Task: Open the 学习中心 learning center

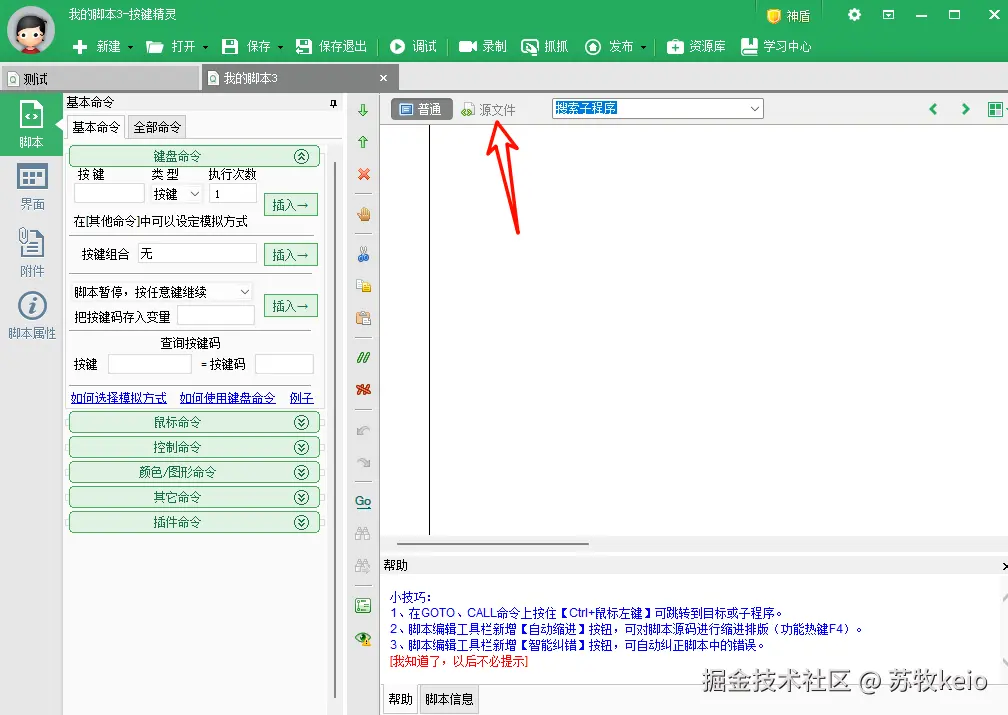Action: [776, 46]
